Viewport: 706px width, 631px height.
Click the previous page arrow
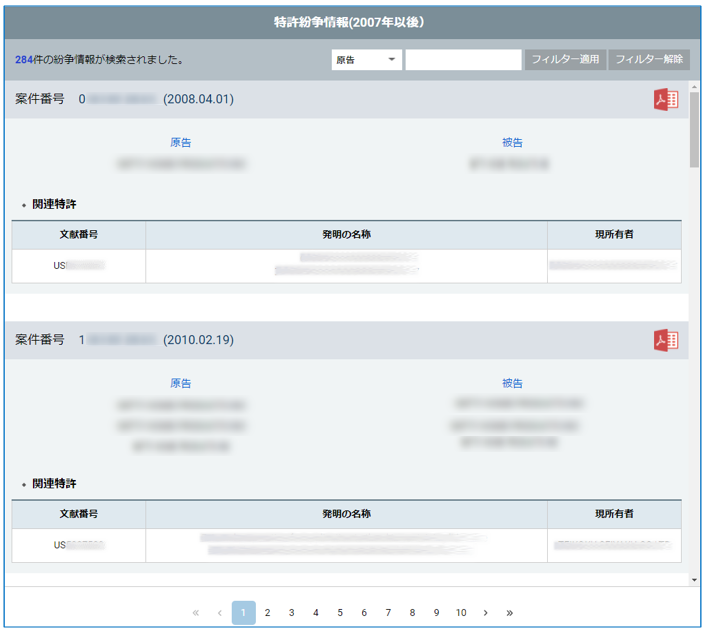220,613
